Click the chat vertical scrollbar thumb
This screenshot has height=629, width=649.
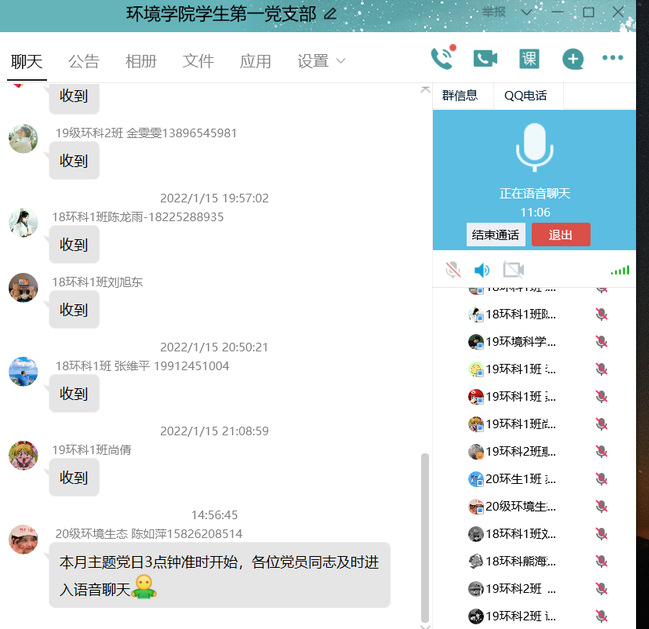(425, 535)
